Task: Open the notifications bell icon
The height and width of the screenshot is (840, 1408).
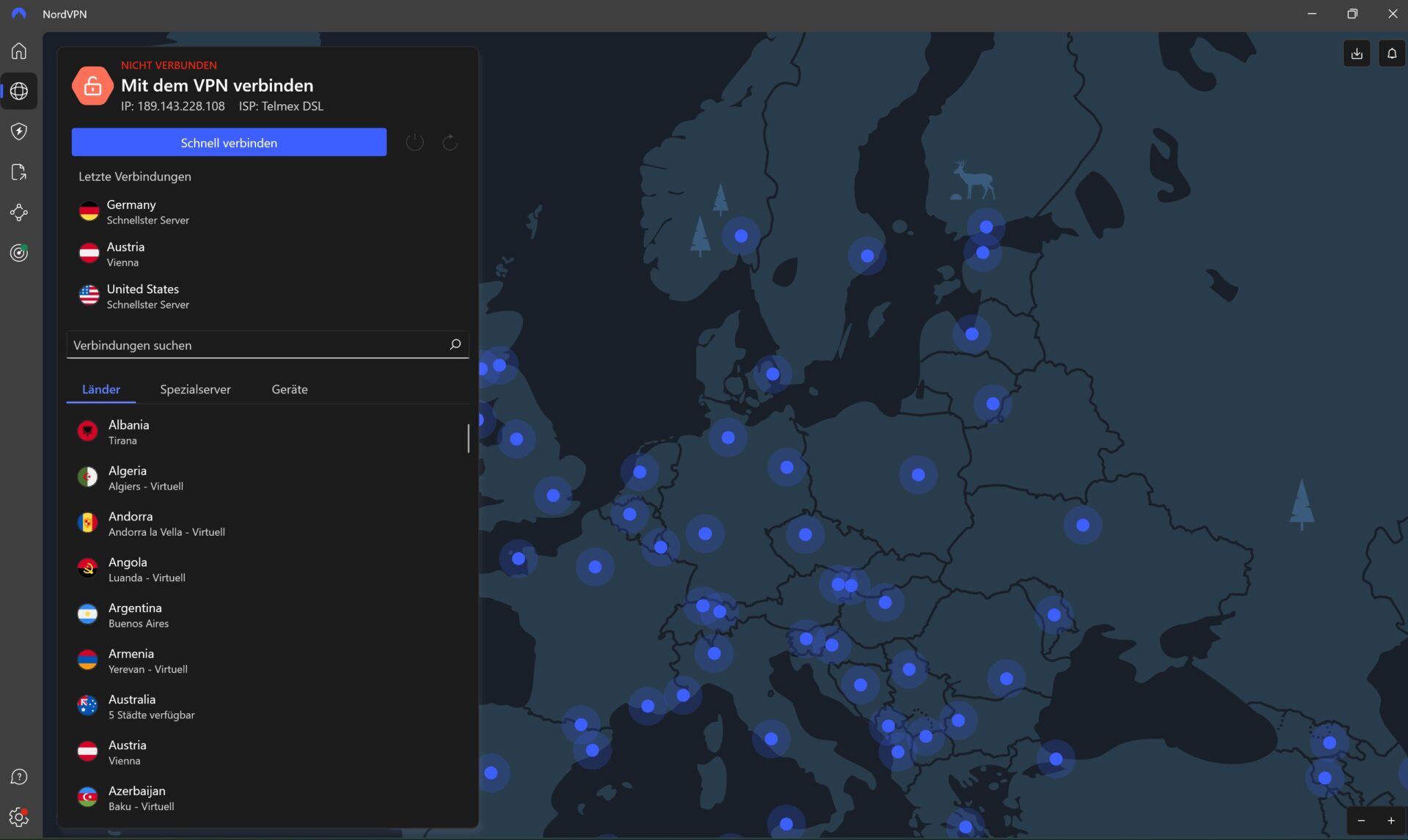Action: [1392, 54]
